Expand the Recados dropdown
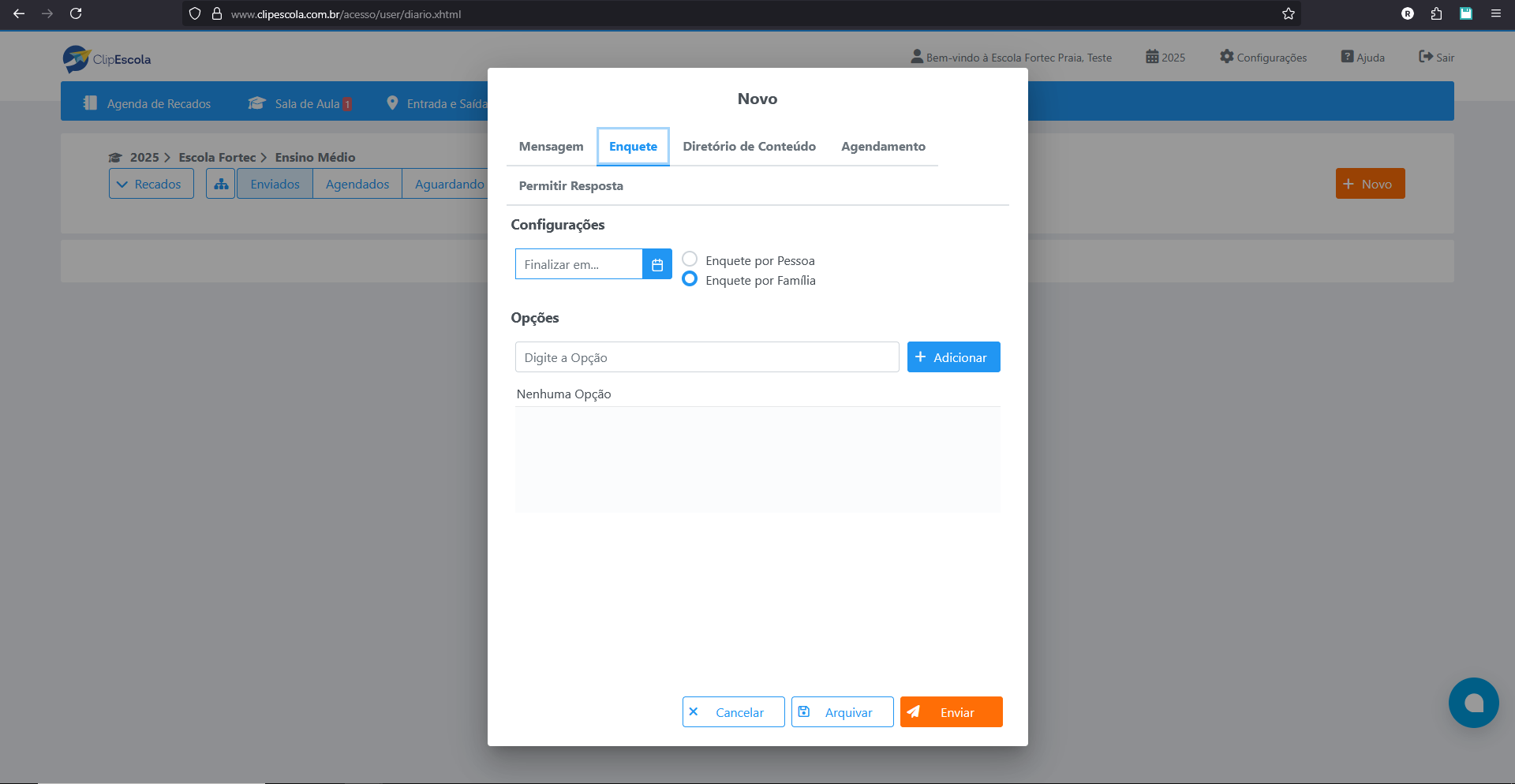This screenshot has width=1515, height=784. 151,184
